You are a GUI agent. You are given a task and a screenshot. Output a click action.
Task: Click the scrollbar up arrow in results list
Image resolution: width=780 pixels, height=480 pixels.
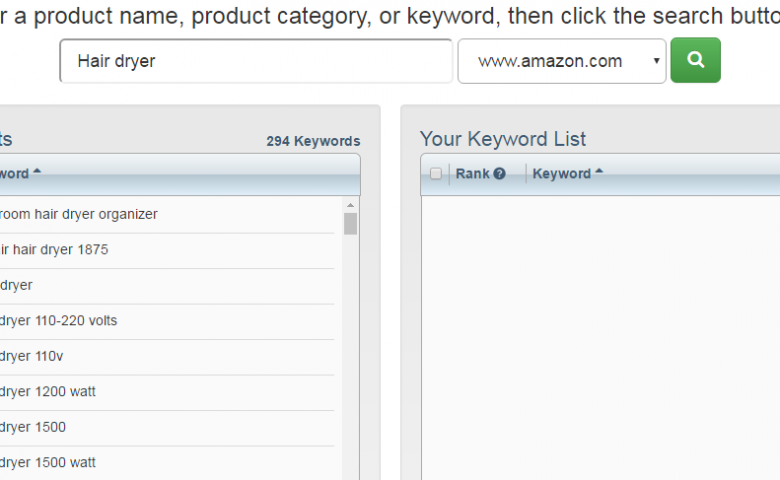(350, 204)
